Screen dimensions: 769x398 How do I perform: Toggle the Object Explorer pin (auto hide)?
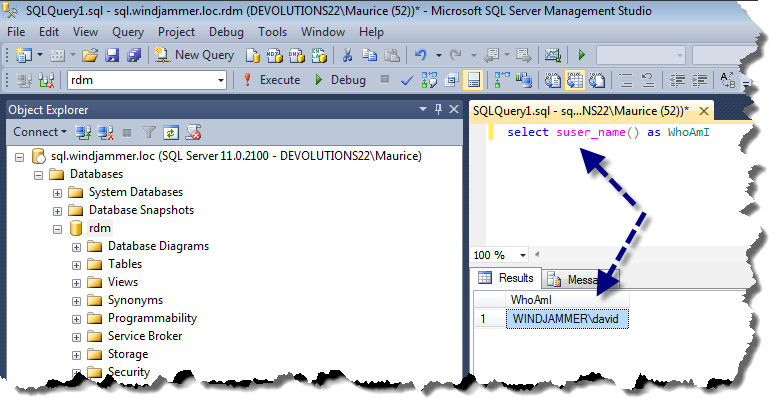438,109
